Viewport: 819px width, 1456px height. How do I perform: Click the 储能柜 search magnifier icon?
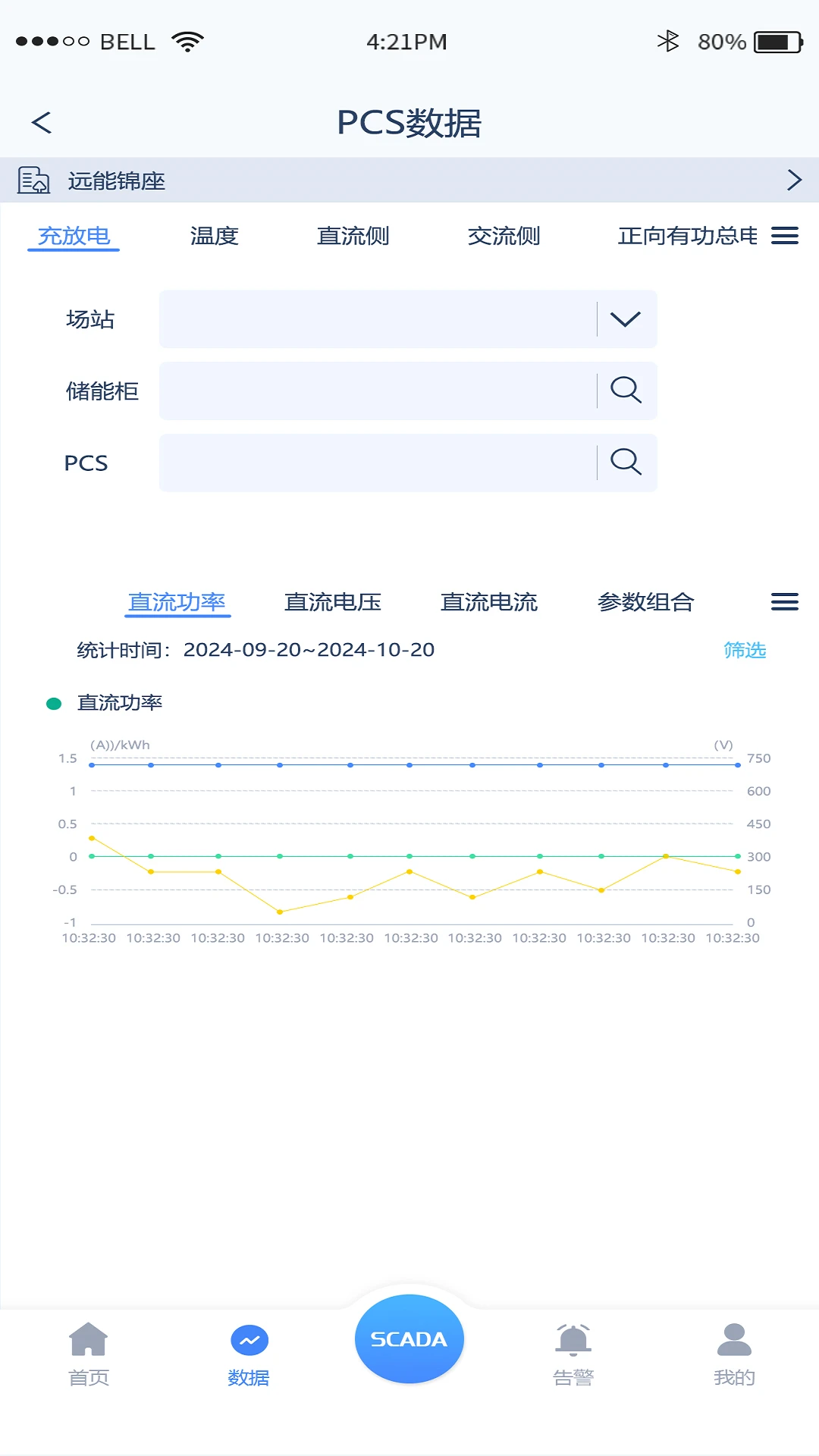point(626,391)
